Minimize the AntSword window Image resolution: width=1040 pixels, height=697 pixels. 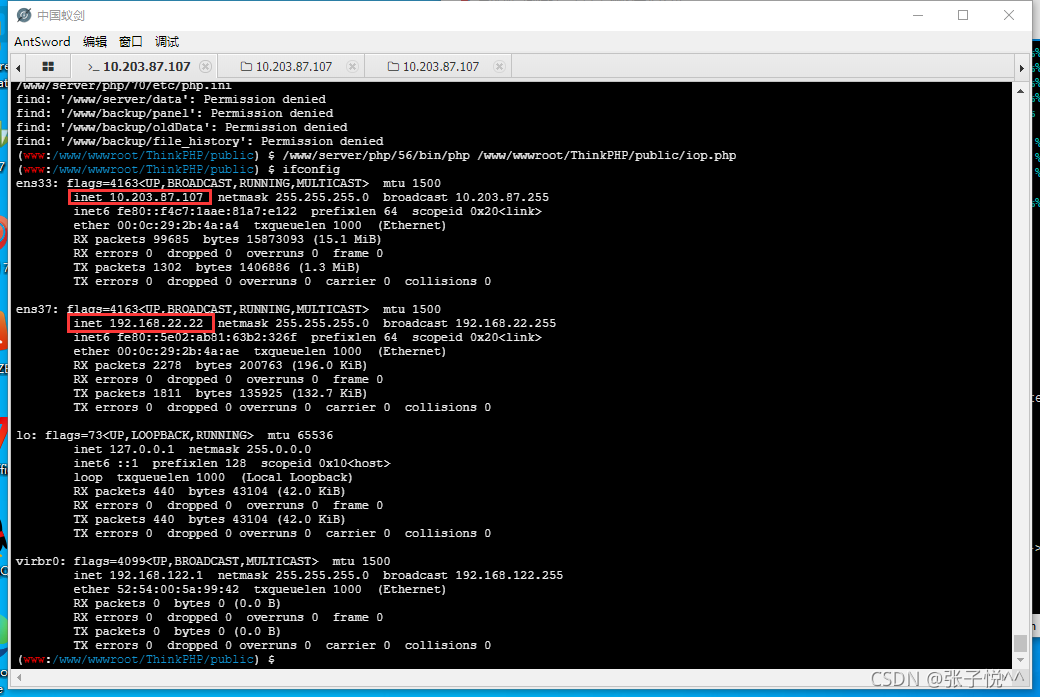[x=918, y=15]
